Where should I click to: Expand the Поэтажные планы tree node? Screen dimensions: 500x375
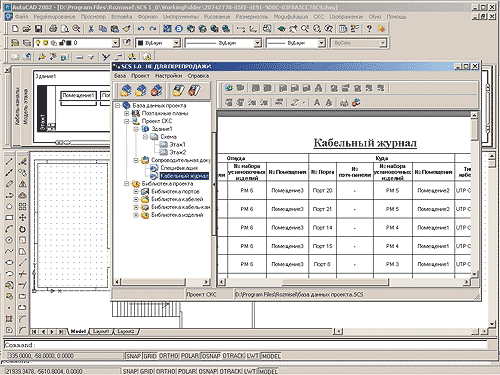pyautogui.click(x=127, y=113)
